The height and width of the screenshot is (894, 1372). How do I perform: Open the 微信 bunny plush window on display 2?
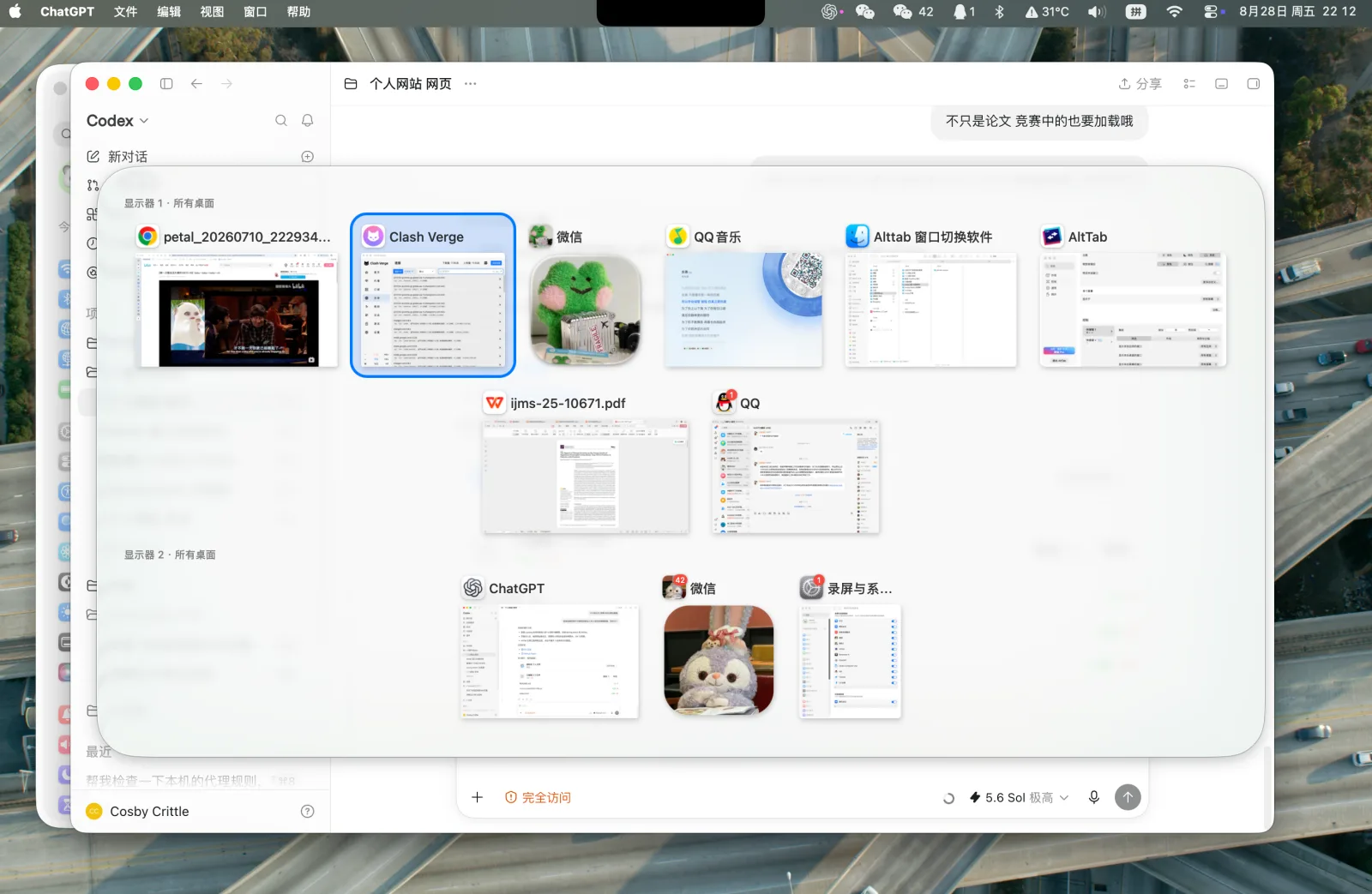719,660
